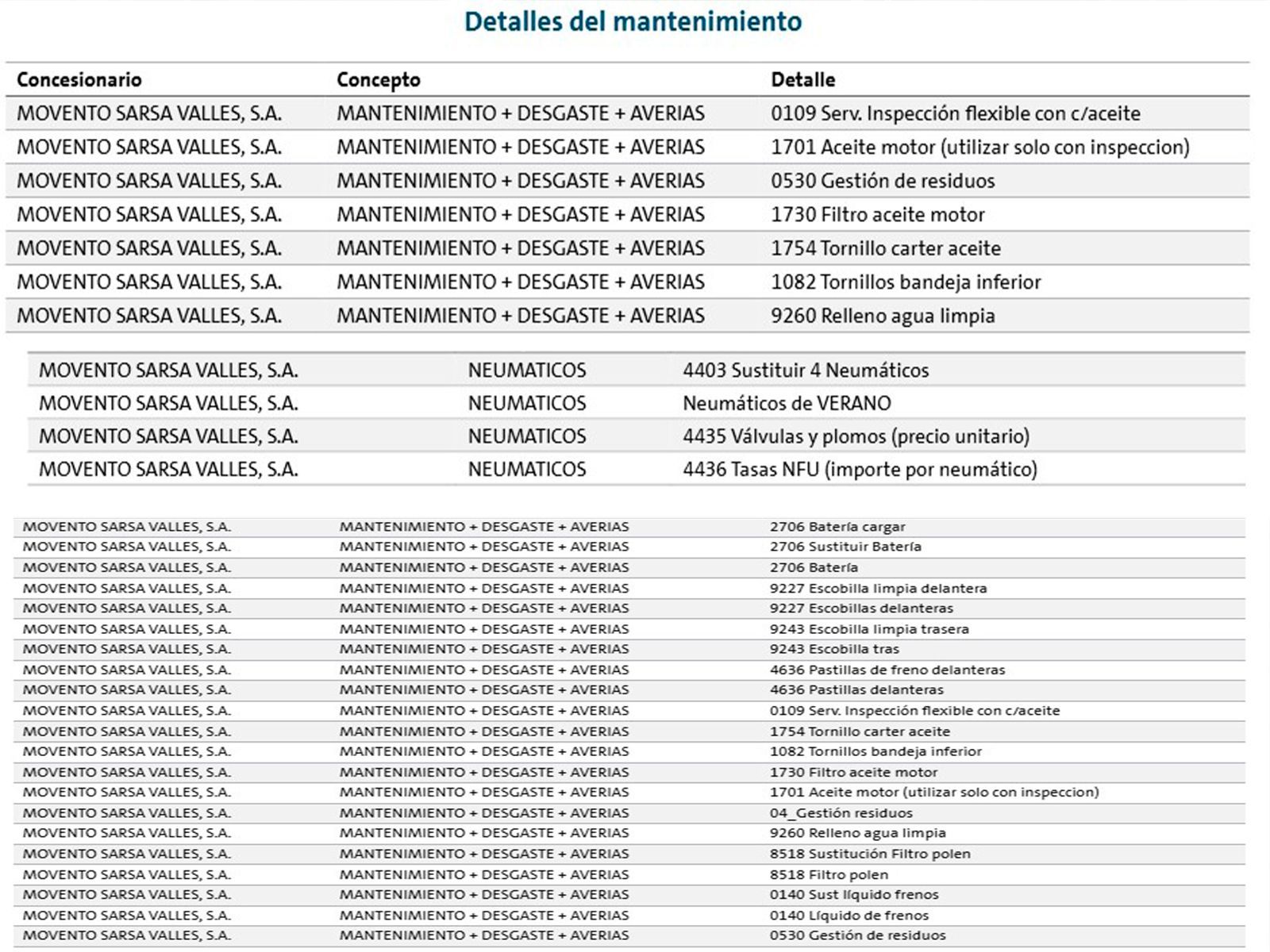Image resolution: width=1270 pixels, height=952 pixels.
Task: Select the dealer name in the 'Neumáticos de VERANO' row
Action: click(168, 403)
